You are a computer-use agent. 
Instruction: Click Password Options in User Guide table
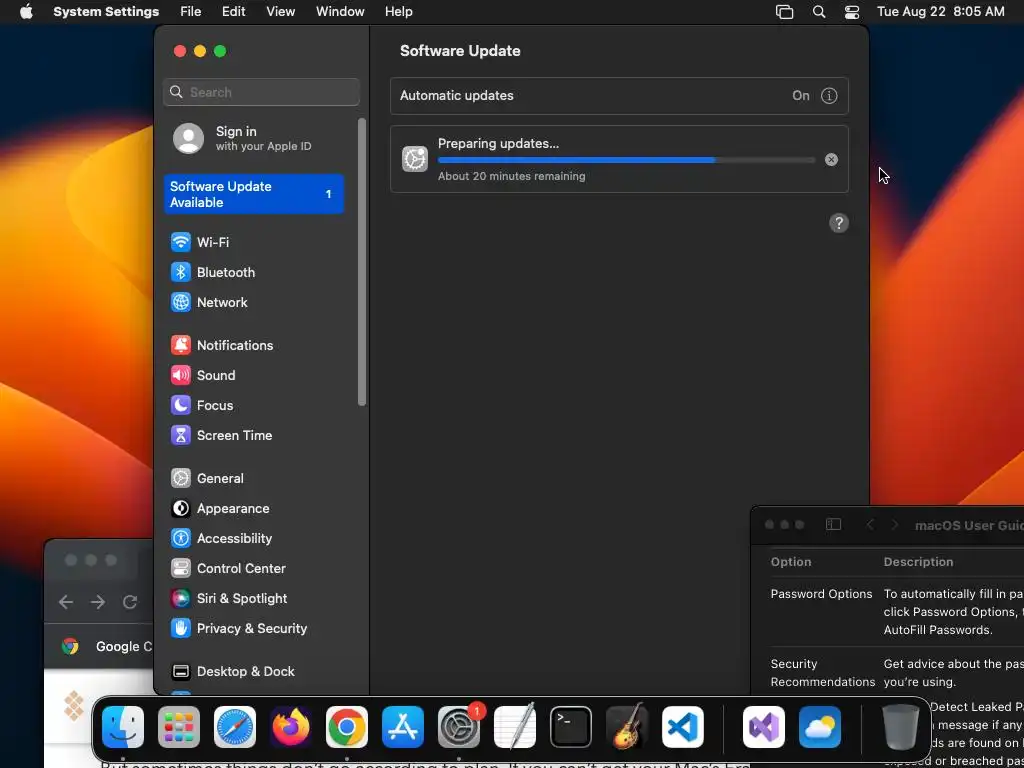click(822, 594)
